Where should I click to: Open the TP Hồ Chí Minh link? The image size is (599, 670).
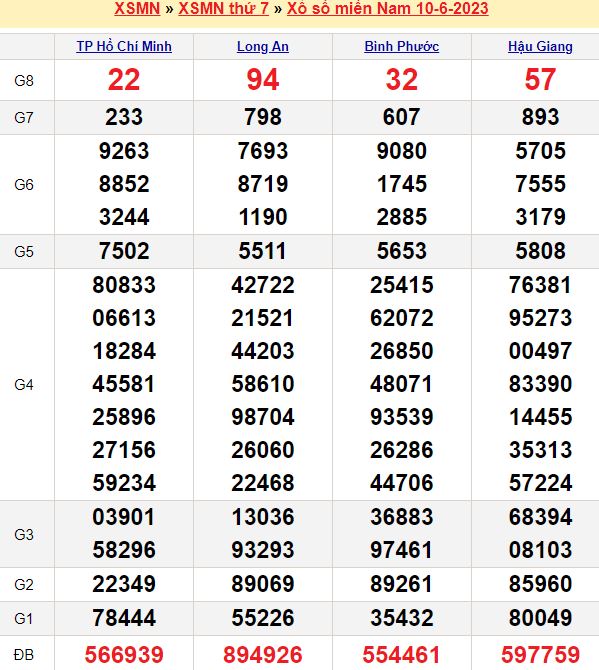124,46
